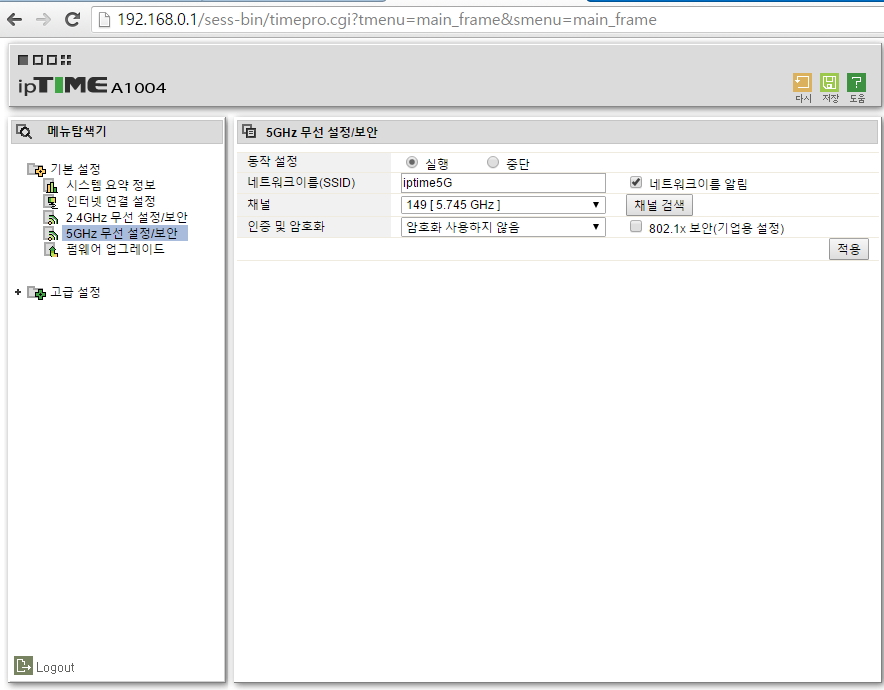
Task: Select the 실행 radio button
Action: [x=412, y=162]
